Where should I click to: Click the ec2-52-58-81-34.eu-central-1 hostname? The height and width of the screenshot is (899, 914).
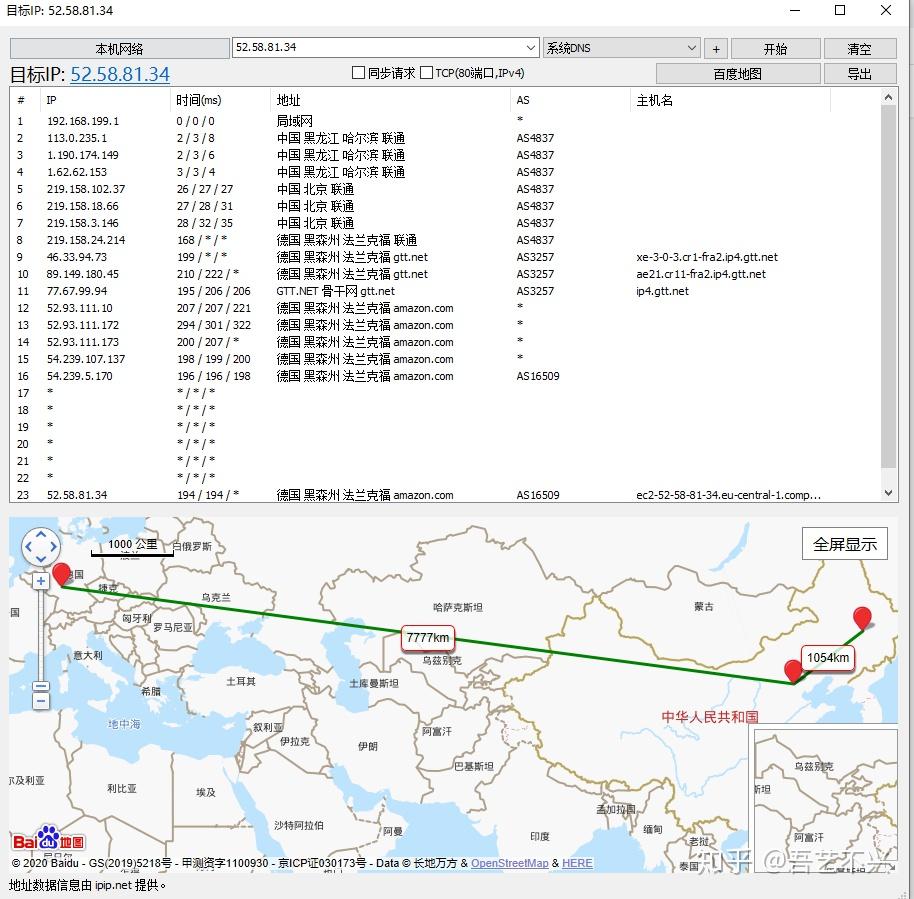click(x=729, y=495)
